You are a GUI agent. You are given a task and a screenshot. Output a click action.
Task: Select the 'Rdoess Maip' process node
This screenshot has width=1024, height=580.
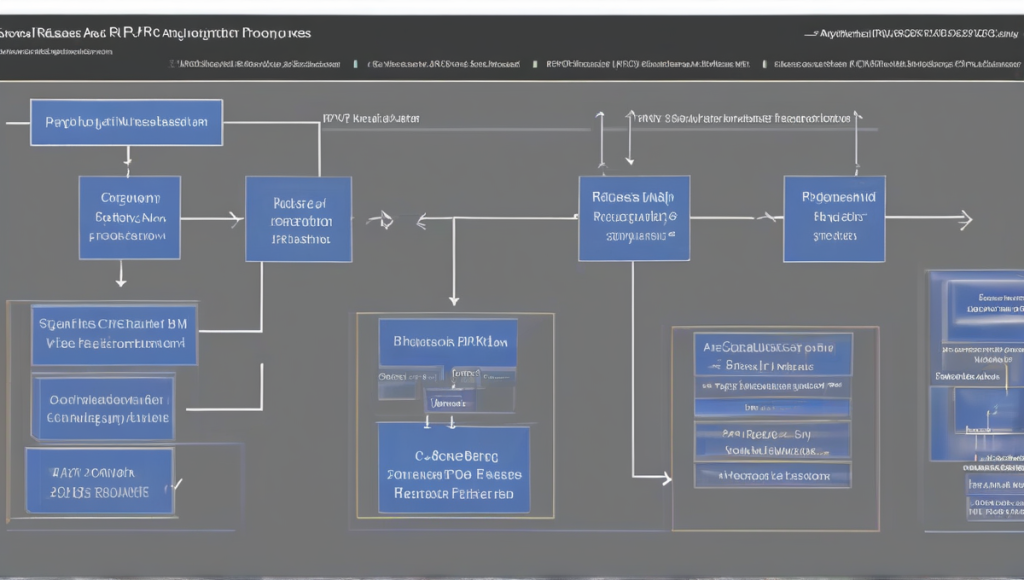tap(633, 219)
